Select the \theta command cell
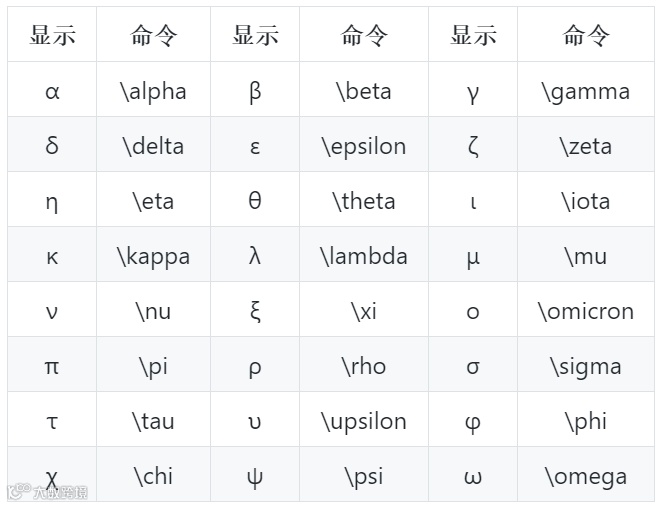This screenshot has height=506, width=658. point(364,199)
